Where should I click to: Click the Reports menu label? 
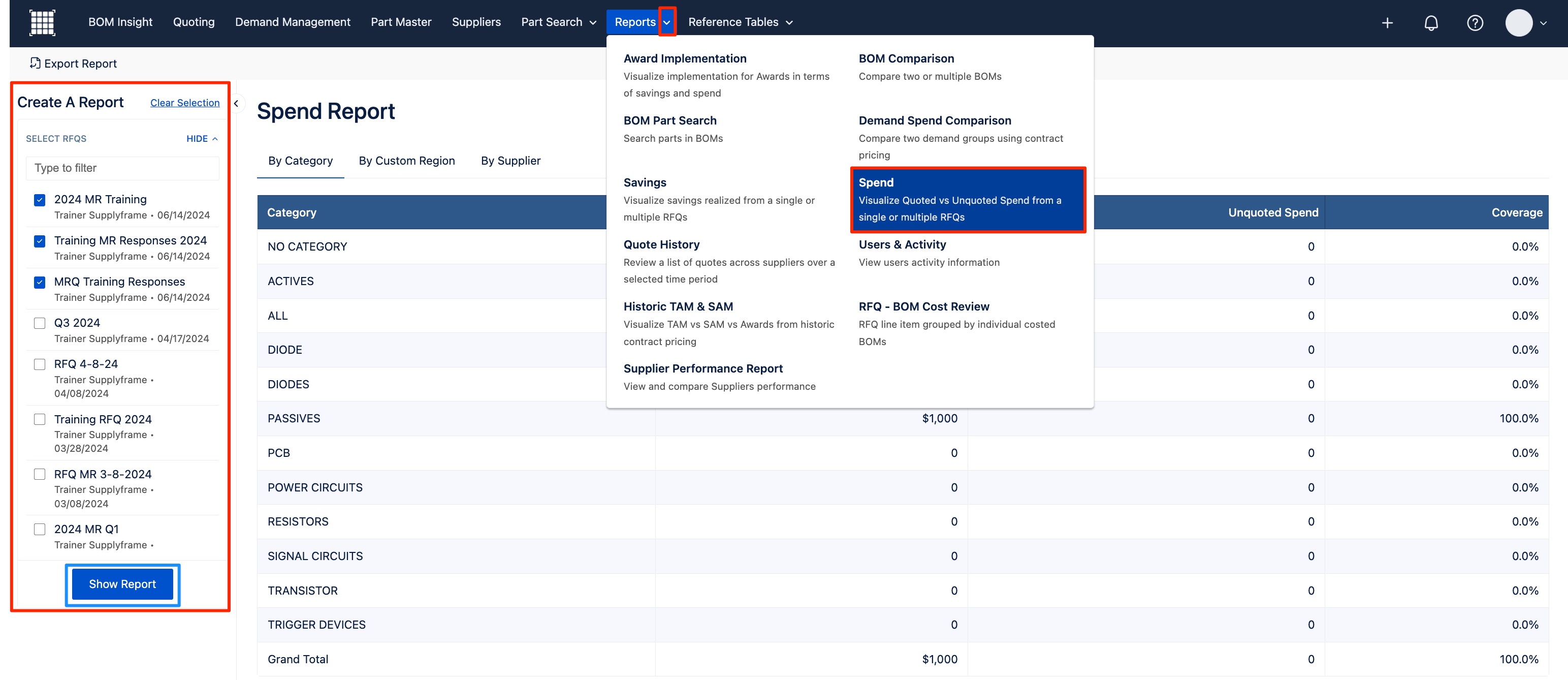point(635,22)
